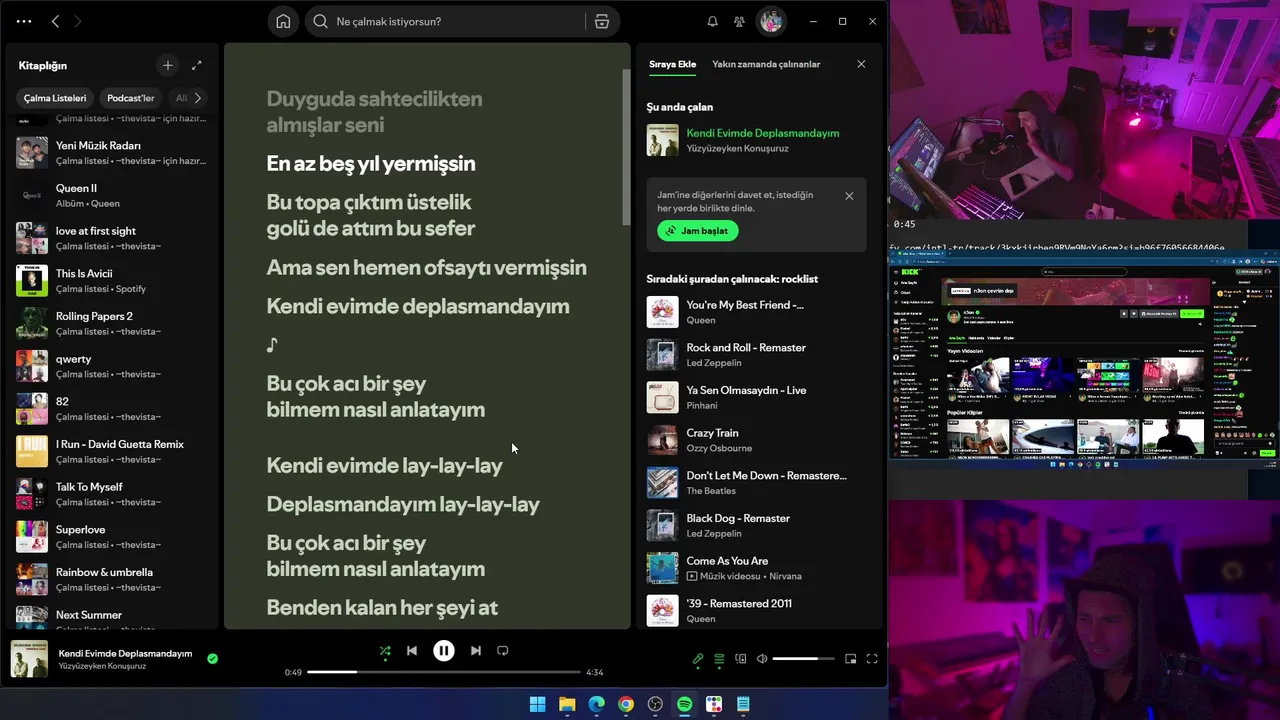Play Rock and Roll - Remaster from queue
The height and width of the screenshot is (720, 1280).
756,355
